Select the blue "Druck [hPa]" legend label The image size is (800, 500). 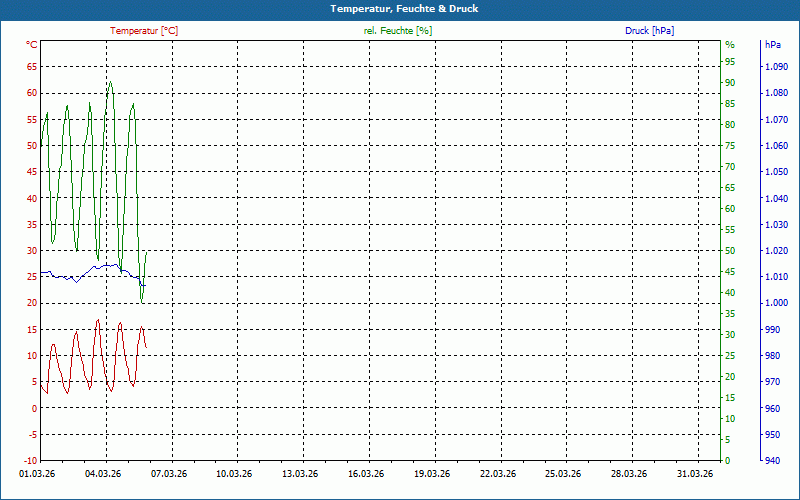pyautogui.click(x=649, y=31)
